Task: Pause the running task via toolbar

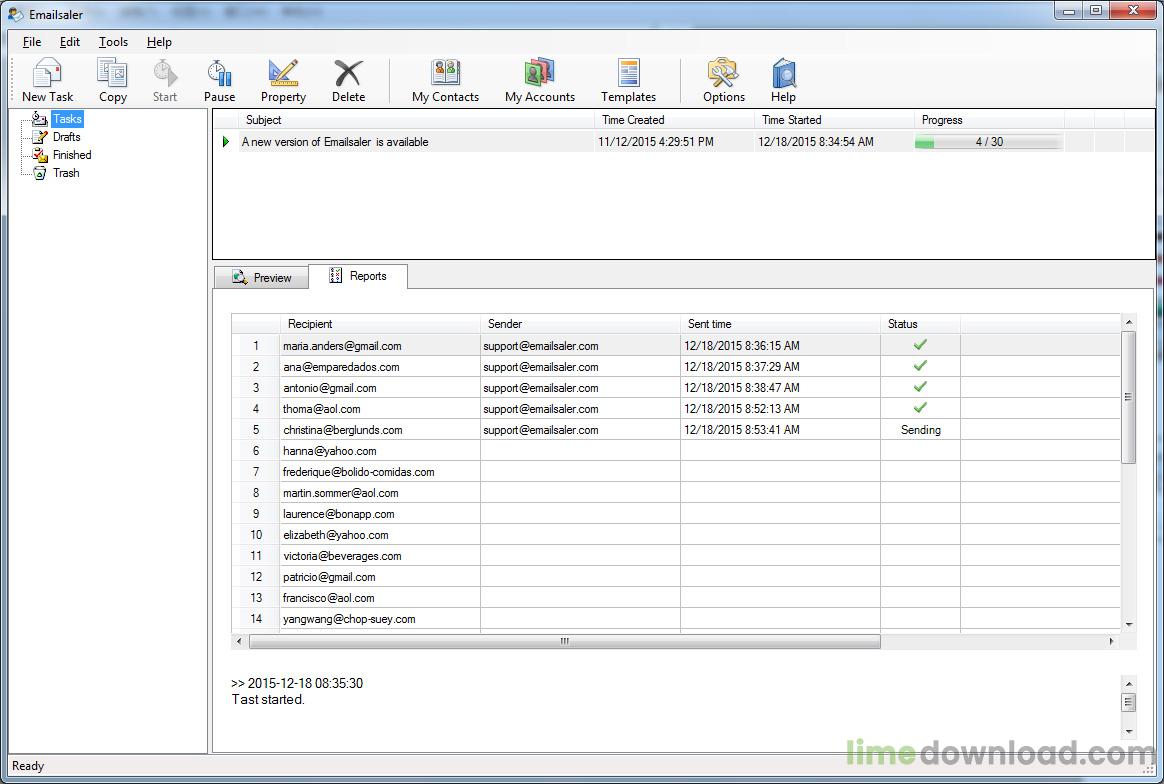Action: (219, 80)
